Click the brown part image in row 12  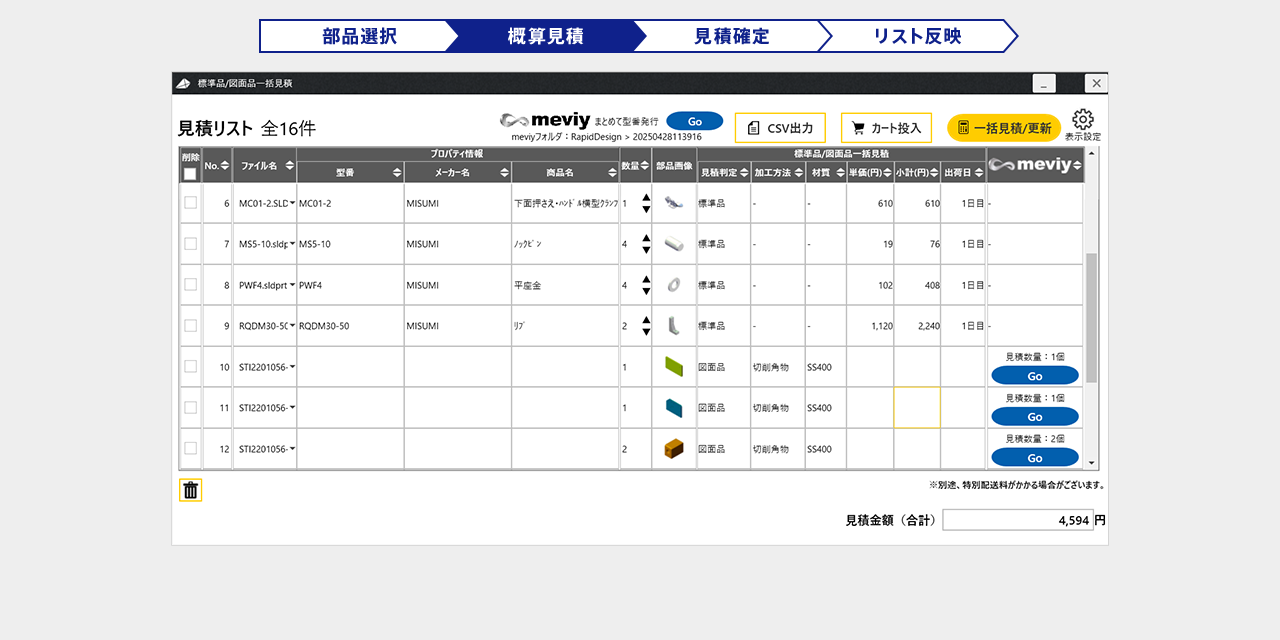tap(673, 449)
